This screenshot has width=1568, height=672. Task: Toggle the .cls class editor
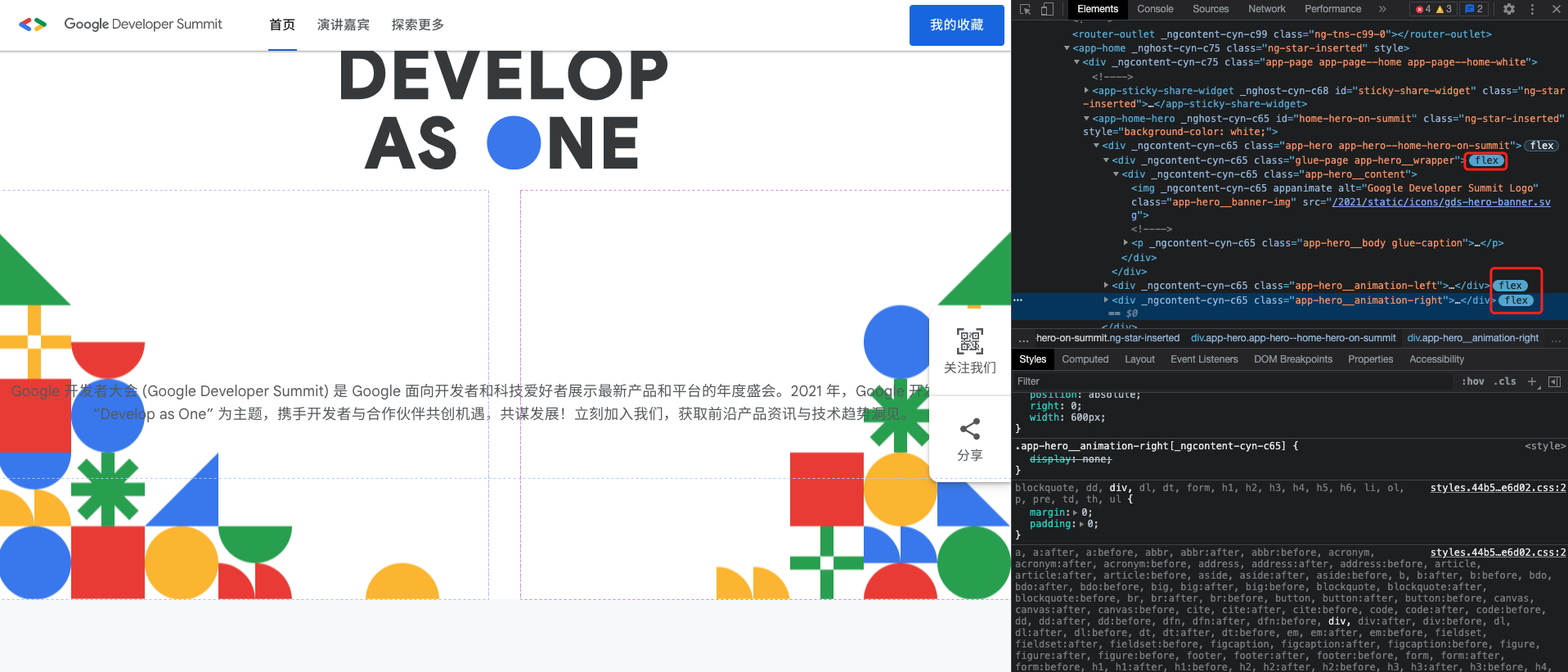pyautogui.click(x=1505, y=381)
